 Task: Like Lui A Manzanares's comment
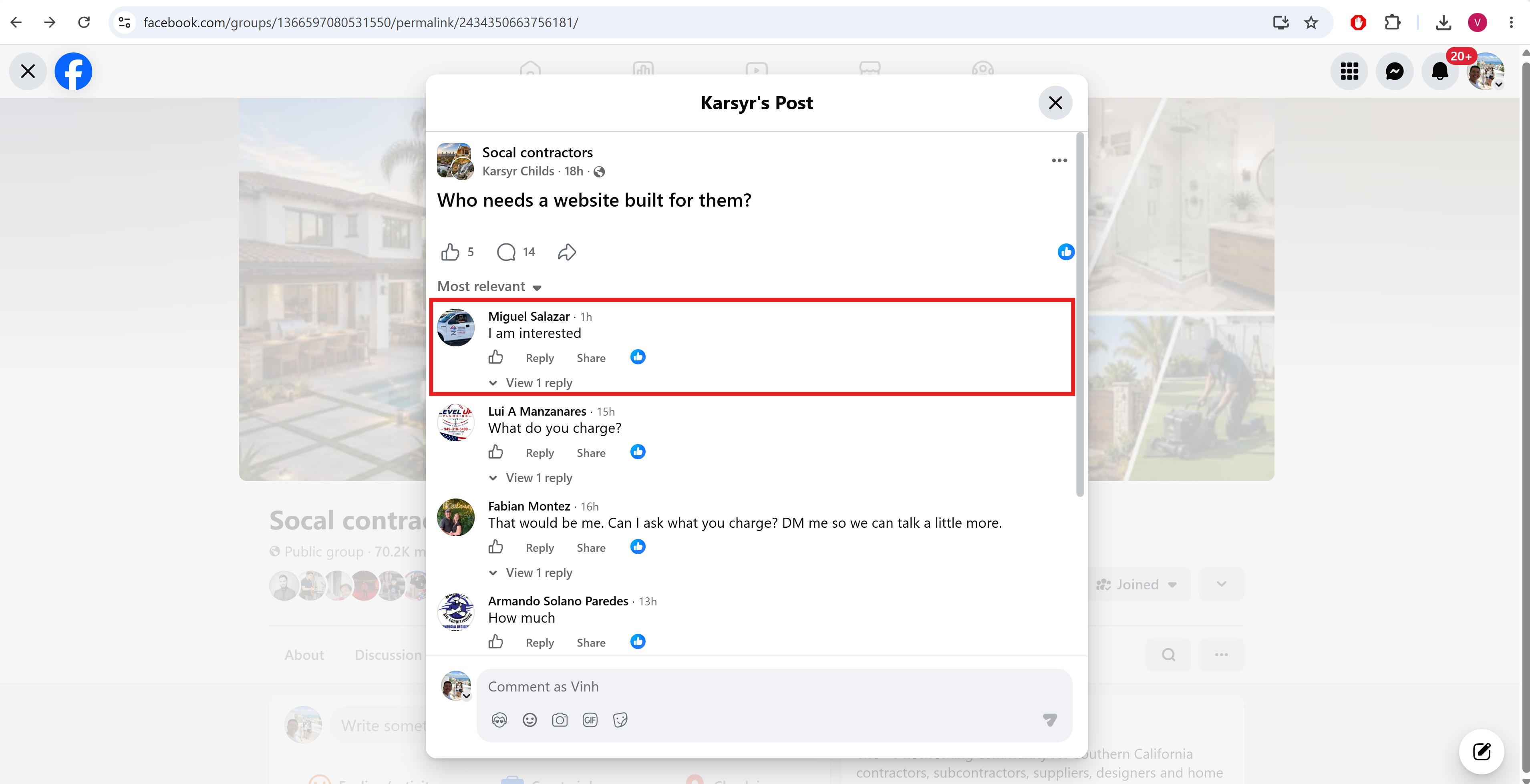point(495,452)
